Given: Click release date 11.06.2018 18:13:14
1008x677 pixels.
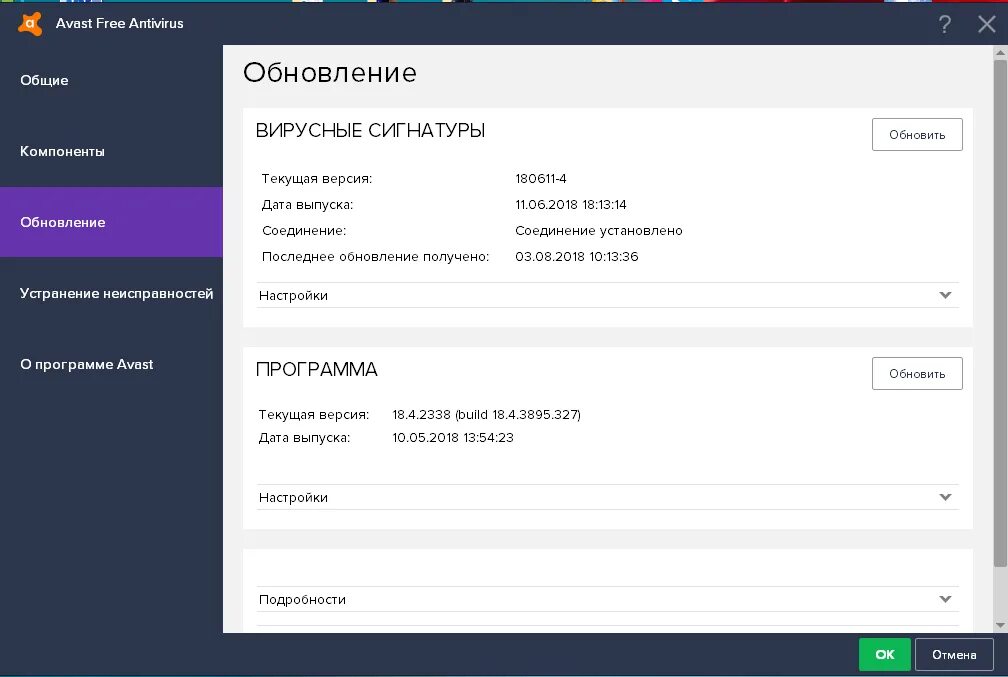Looking at the screenshot, I should (x=571, y=204).
